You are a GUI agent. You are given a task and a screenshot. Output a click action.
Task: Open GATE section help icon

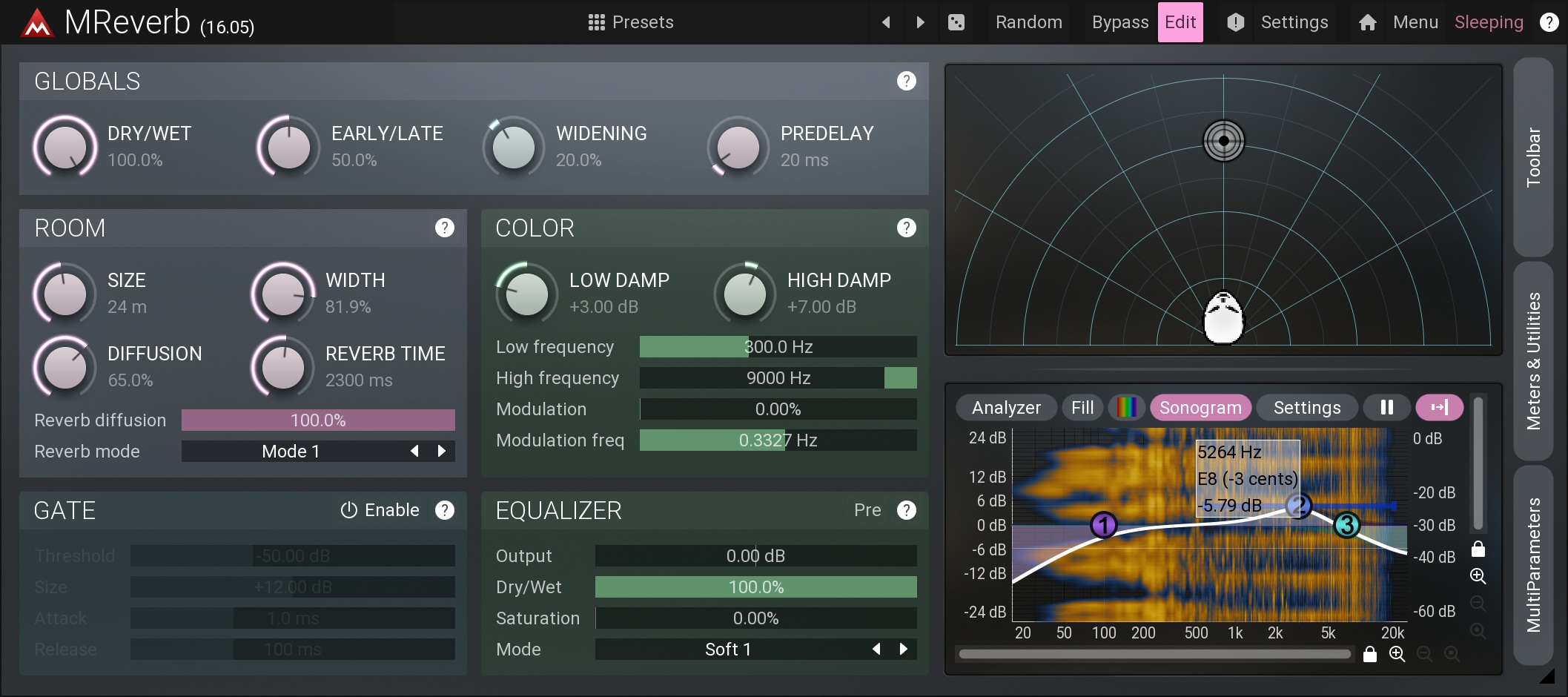pos(445,510)
